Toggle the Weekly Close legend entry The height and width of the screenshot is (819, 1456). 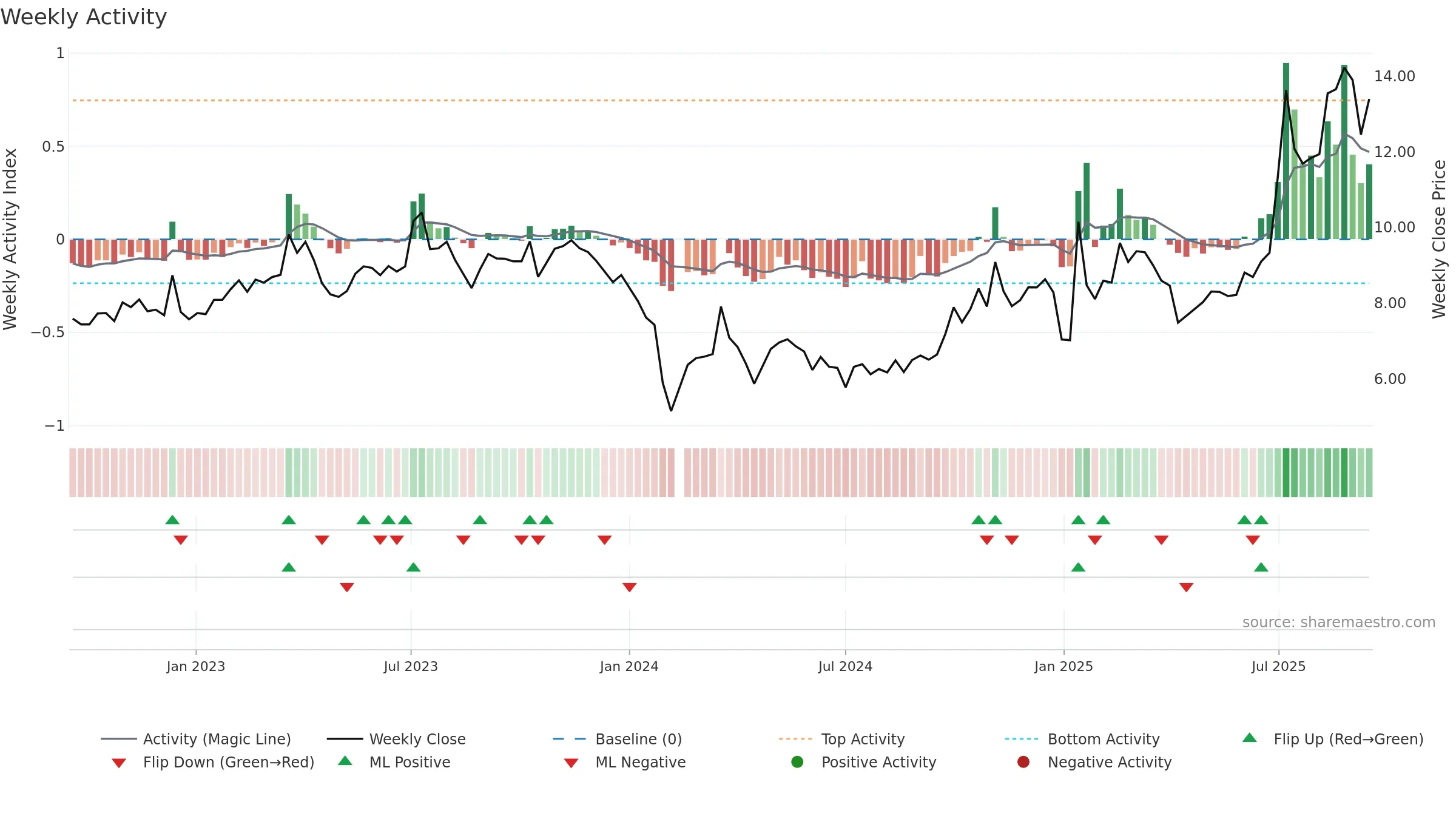(396, 739)
